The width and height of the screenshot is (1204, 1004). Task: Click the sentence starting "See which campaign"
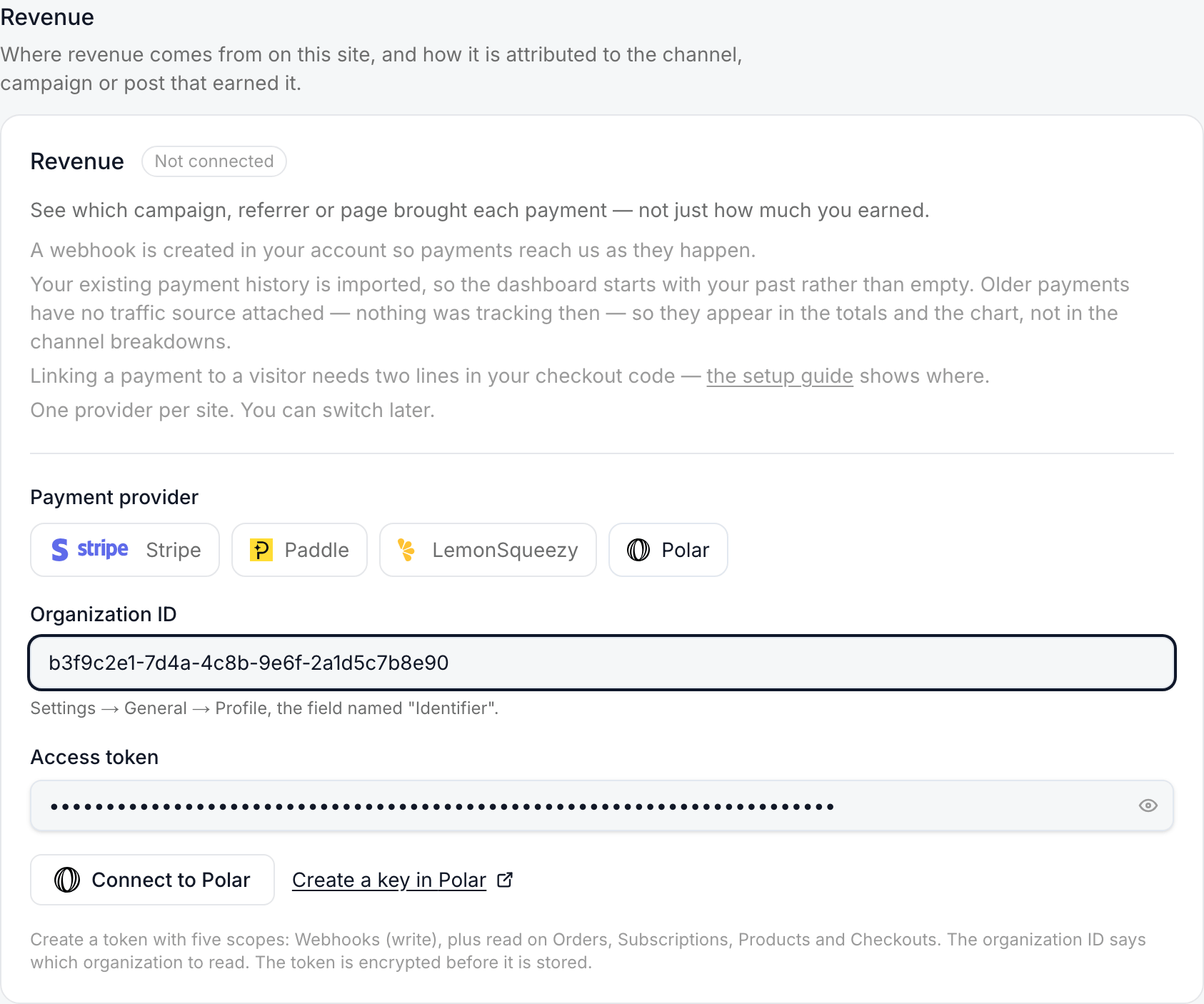(x=480, y=210)
